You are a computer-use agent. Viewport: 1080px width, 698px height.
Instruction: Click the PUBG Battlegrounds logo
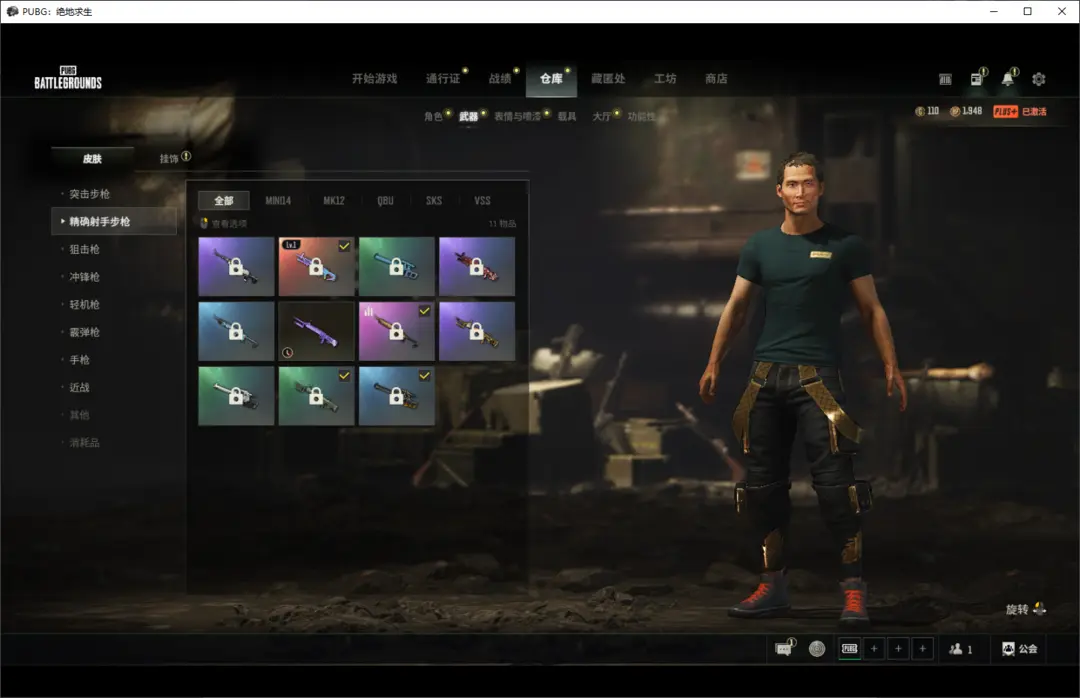click(x=68, y=79)
